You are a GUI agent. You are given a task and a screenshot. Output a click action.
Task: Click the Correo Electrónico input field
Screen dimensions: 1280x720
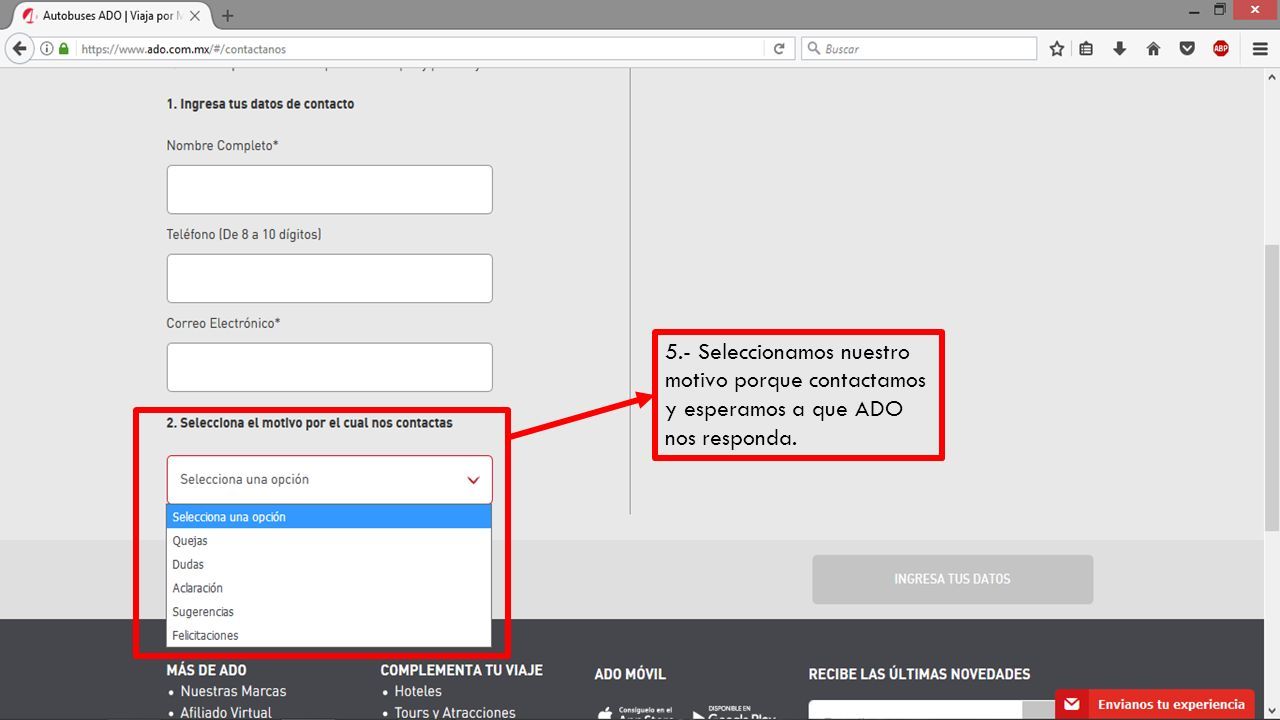[x=330, y=367]
